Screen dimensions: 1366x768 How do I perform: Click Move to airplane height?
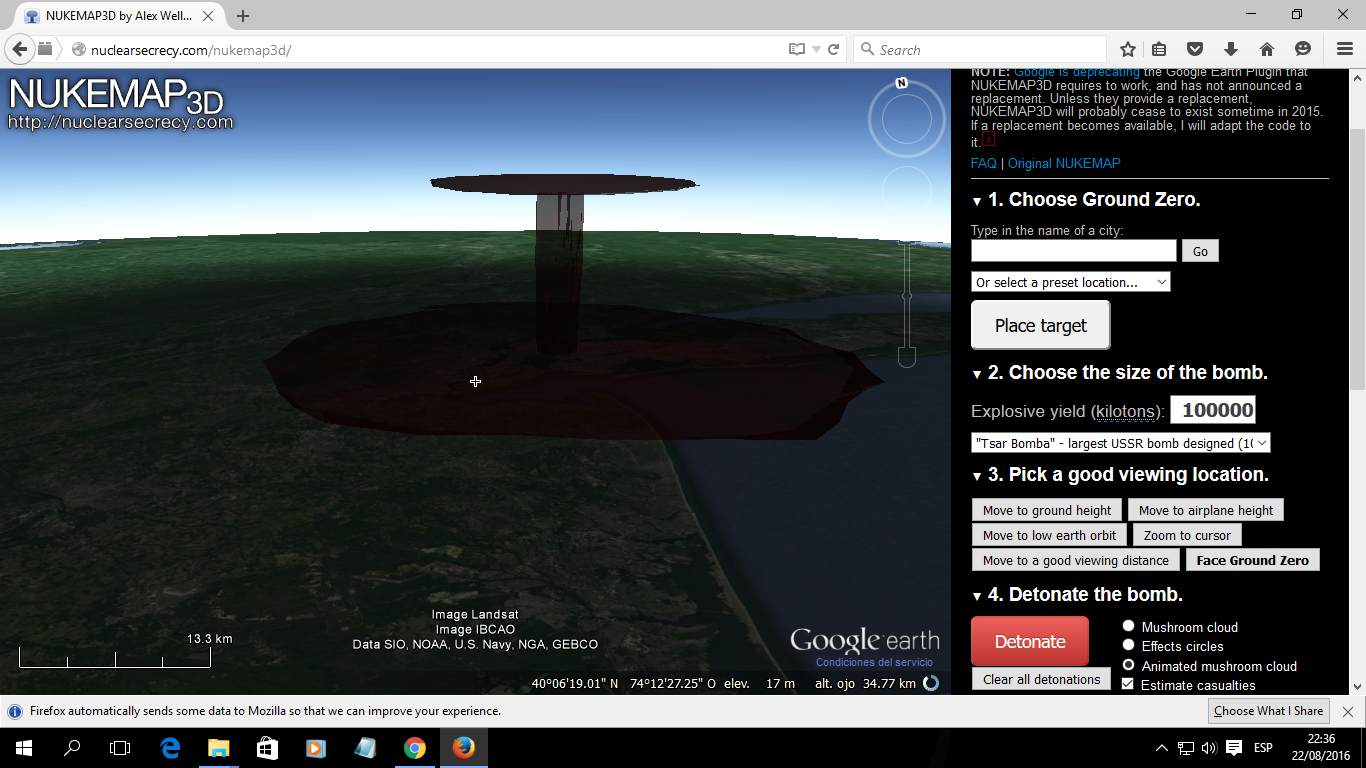point(1206,510)
